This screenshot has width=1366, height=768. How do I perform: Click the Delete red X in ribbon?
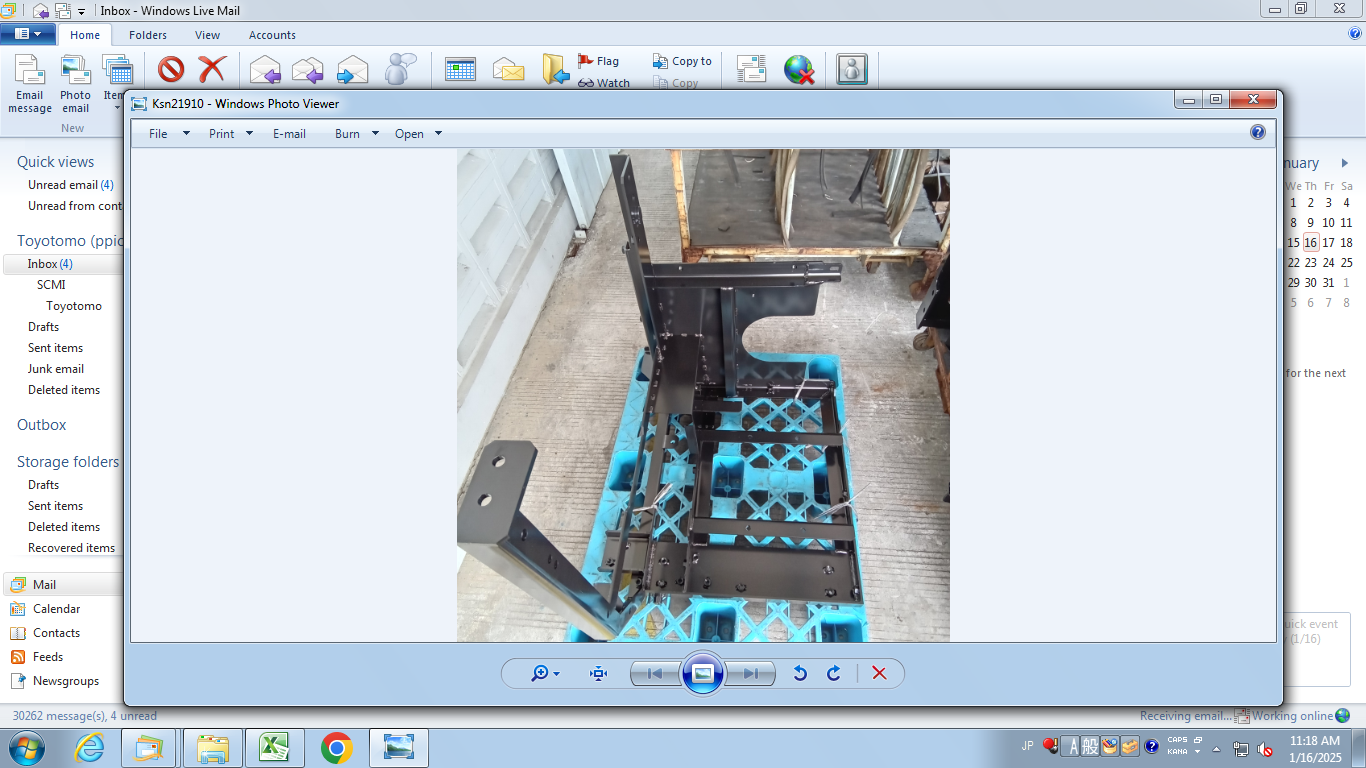(x=212, y=69)
